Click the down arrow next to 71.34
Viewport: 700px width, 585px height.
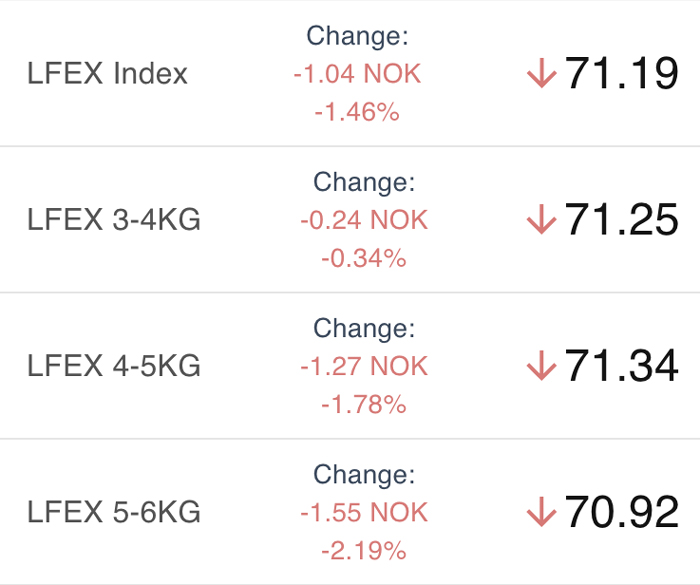point(542,366)
